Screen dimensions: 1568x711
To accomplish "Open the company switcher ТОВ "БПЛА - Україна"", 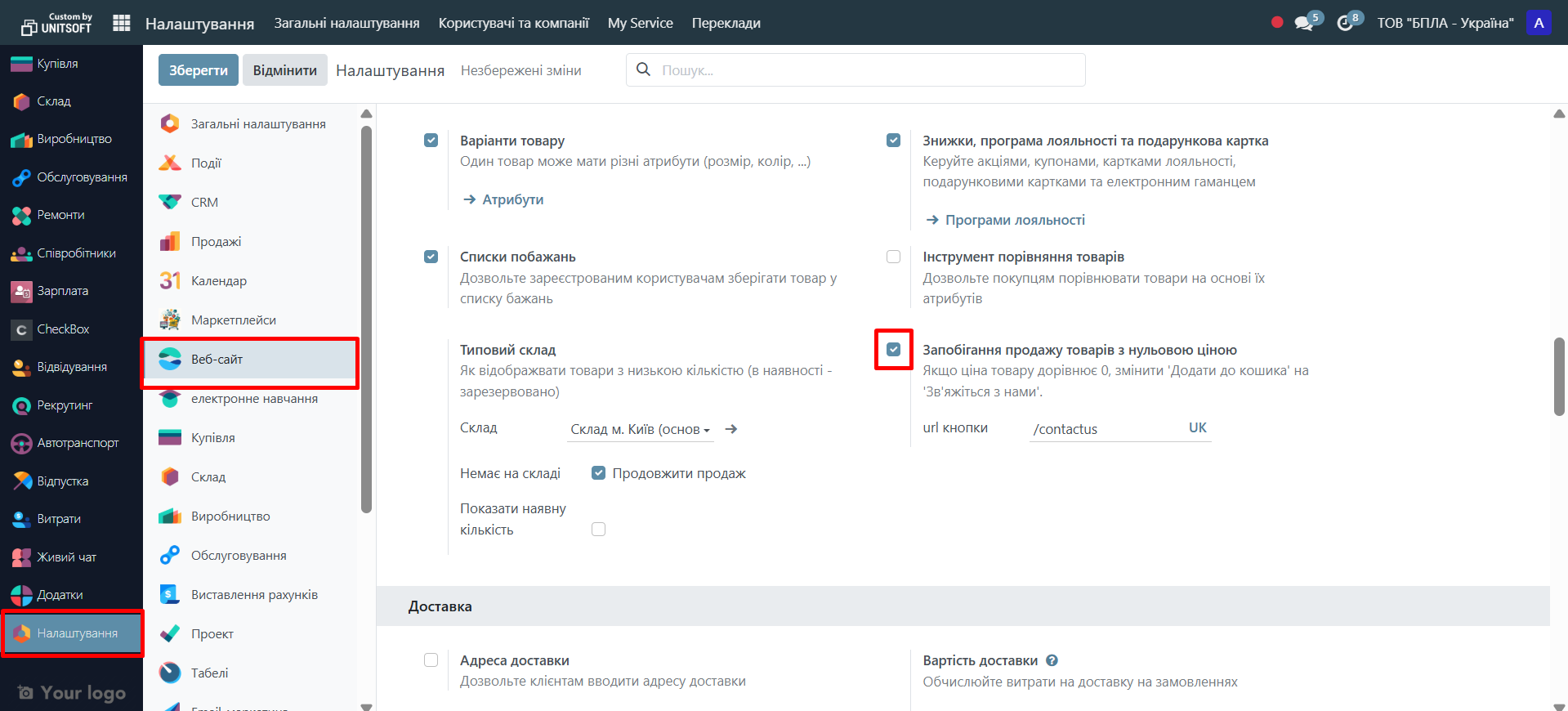I will (x=1445, y=23).
